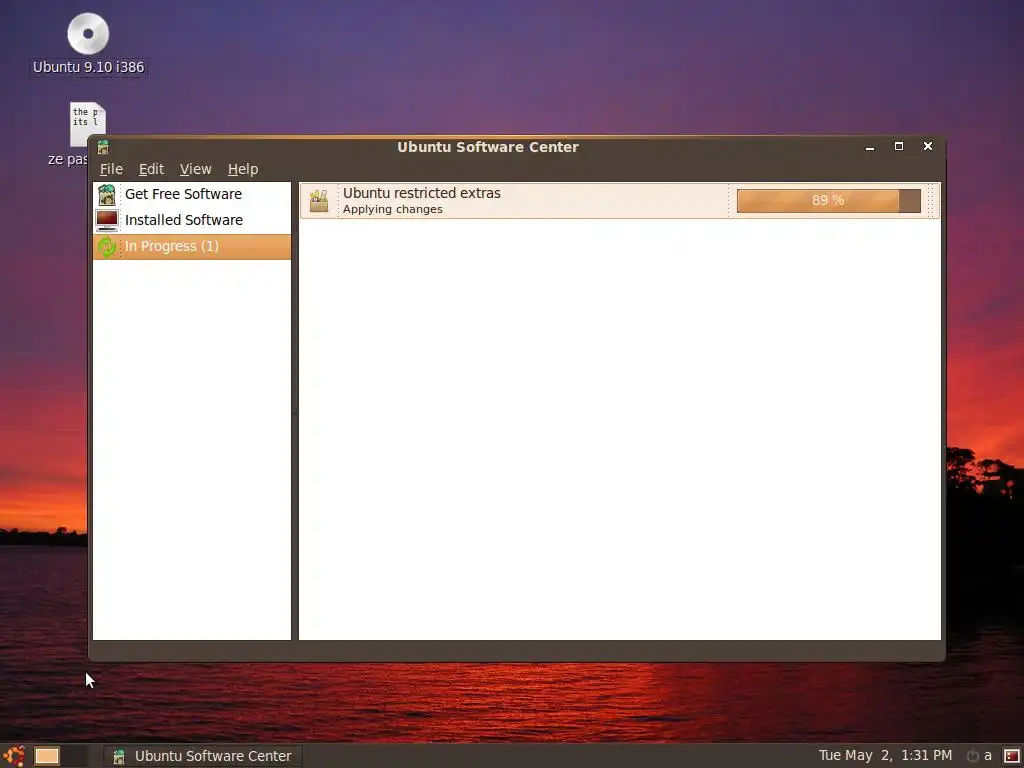1024x768 pixels.
Task: Click the 89 % installation progress bar
Action: (828, 200)
